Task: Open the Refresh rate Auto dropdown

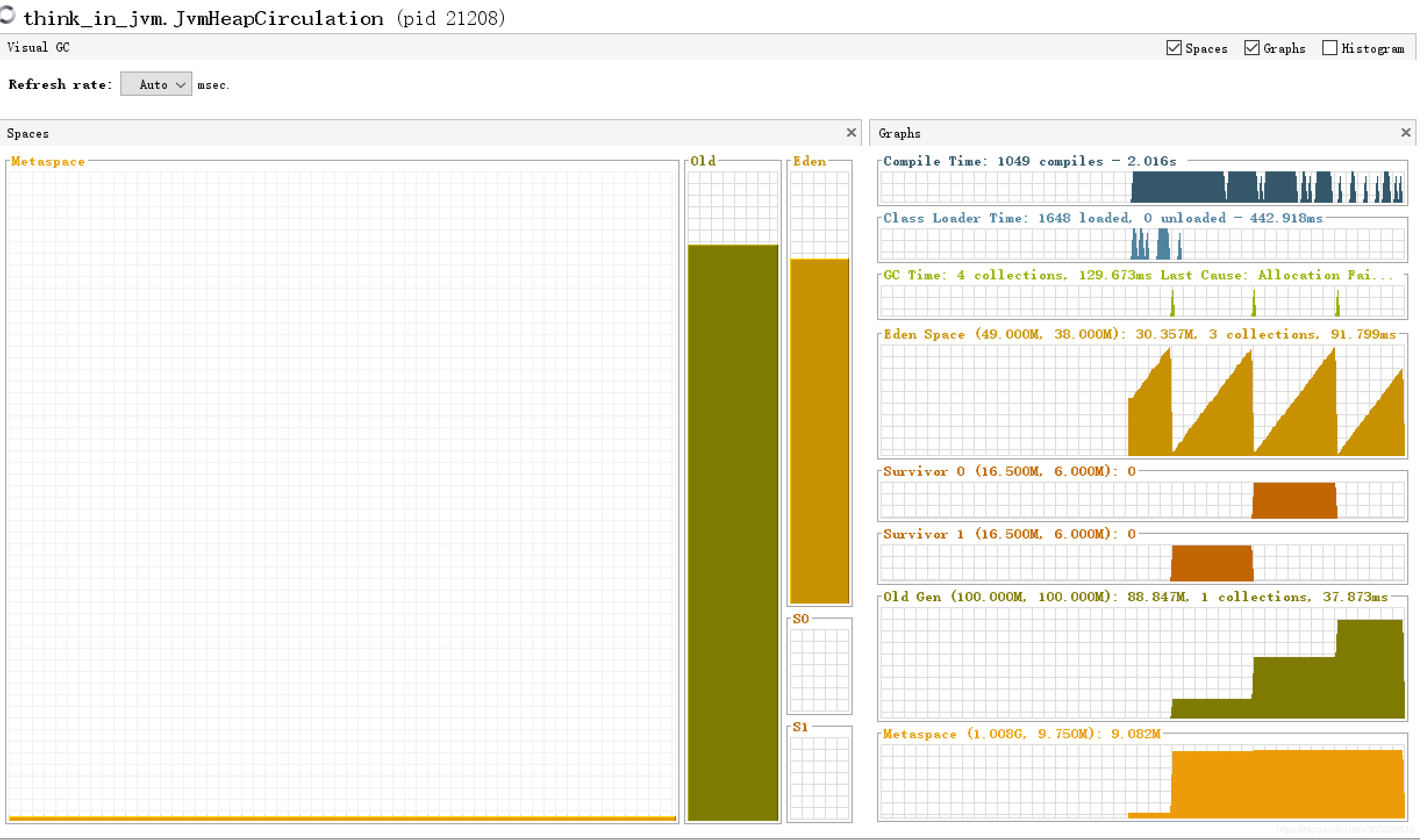Action: coord(156,84)
